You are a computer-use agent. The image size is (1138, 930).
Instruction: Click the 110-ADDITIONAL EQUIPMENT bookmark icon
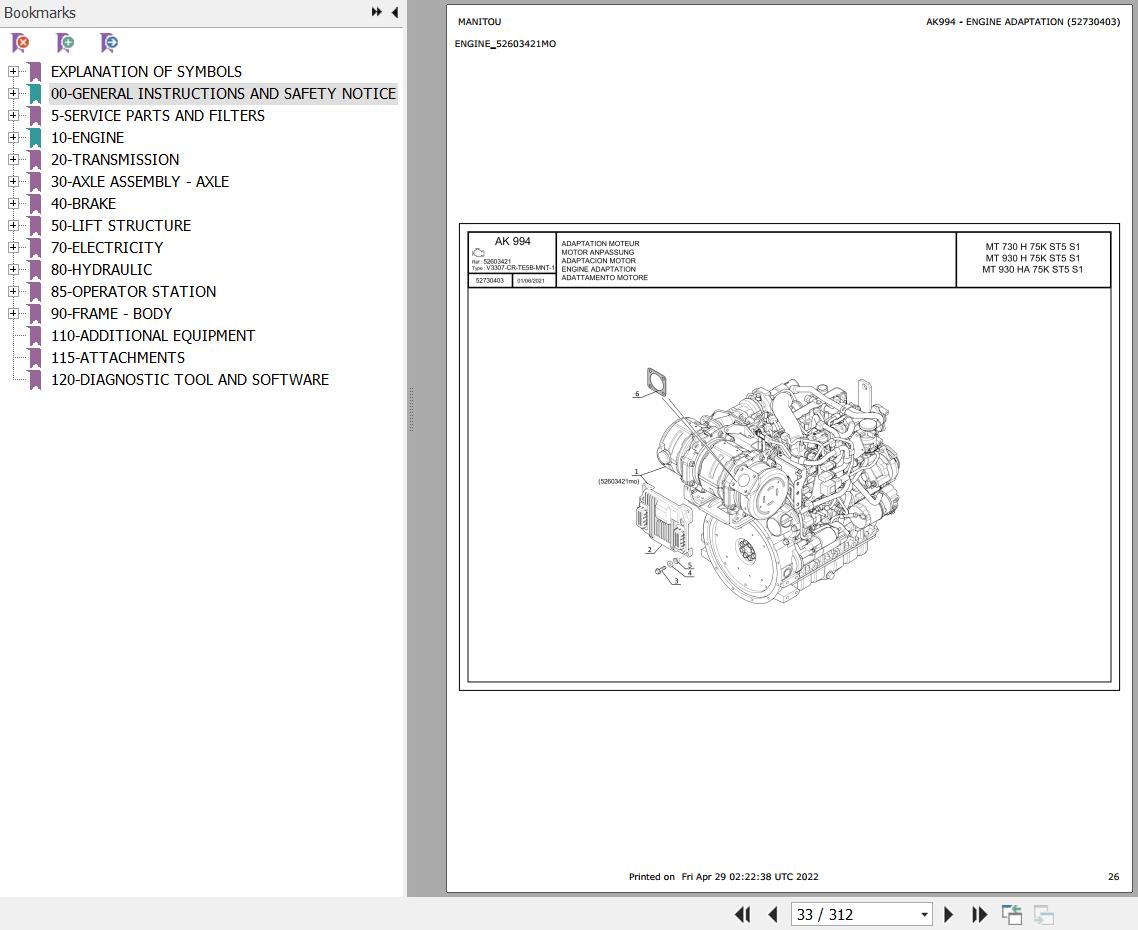(35, 336)
